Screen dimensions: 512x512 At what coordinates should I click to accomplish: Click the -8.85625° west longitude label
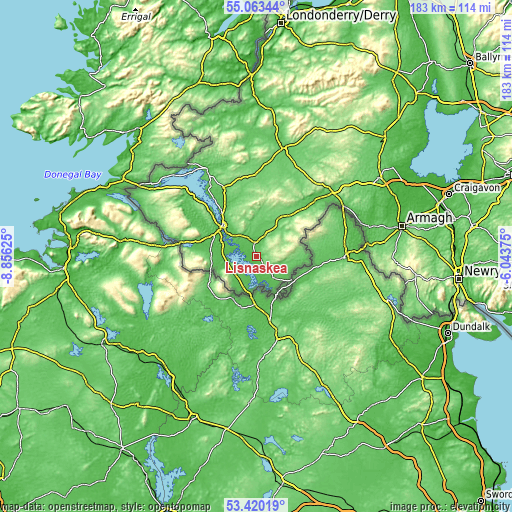(7, 256)
